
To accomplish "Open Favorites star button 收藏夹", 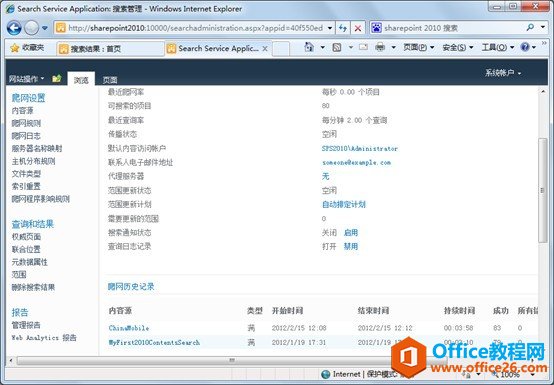I will tap(27, 48).
